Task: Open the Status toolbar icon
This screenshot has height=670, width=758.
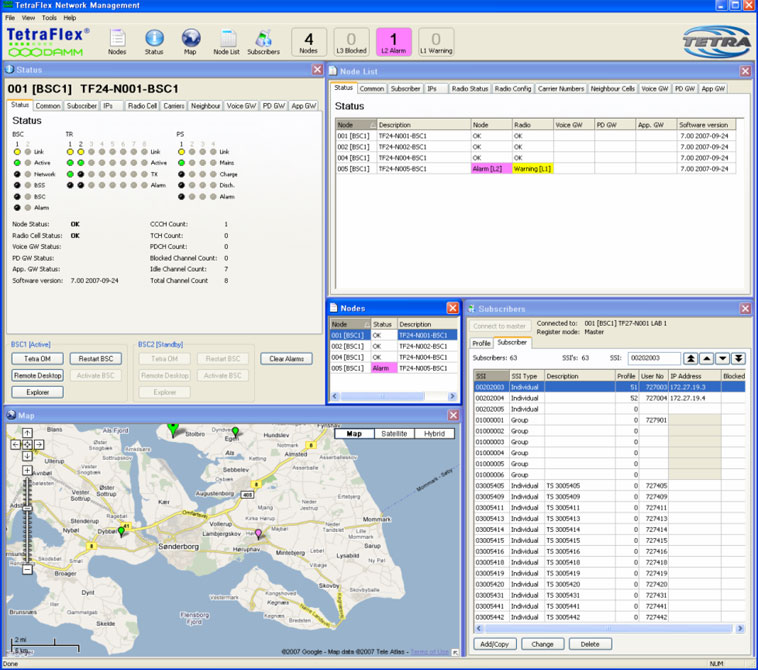Action: (154, 42)
